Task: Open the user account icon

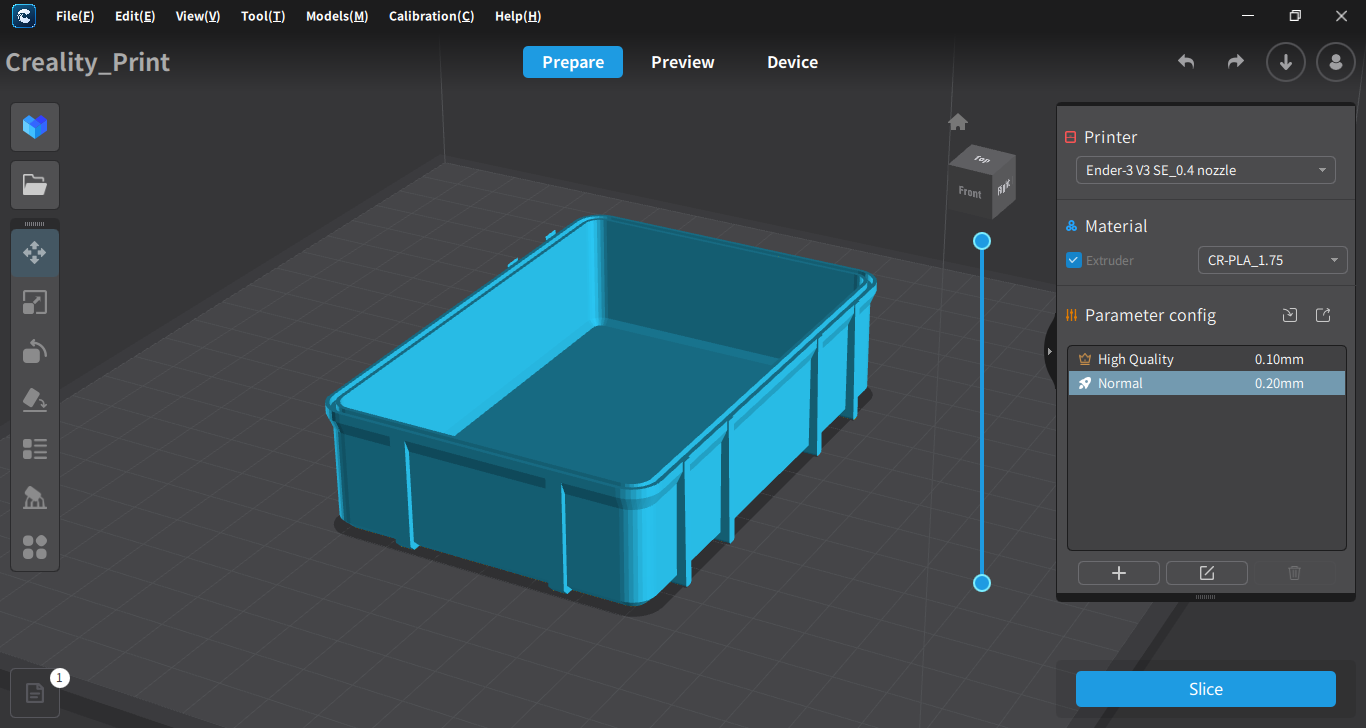Action: (1336, 62)
